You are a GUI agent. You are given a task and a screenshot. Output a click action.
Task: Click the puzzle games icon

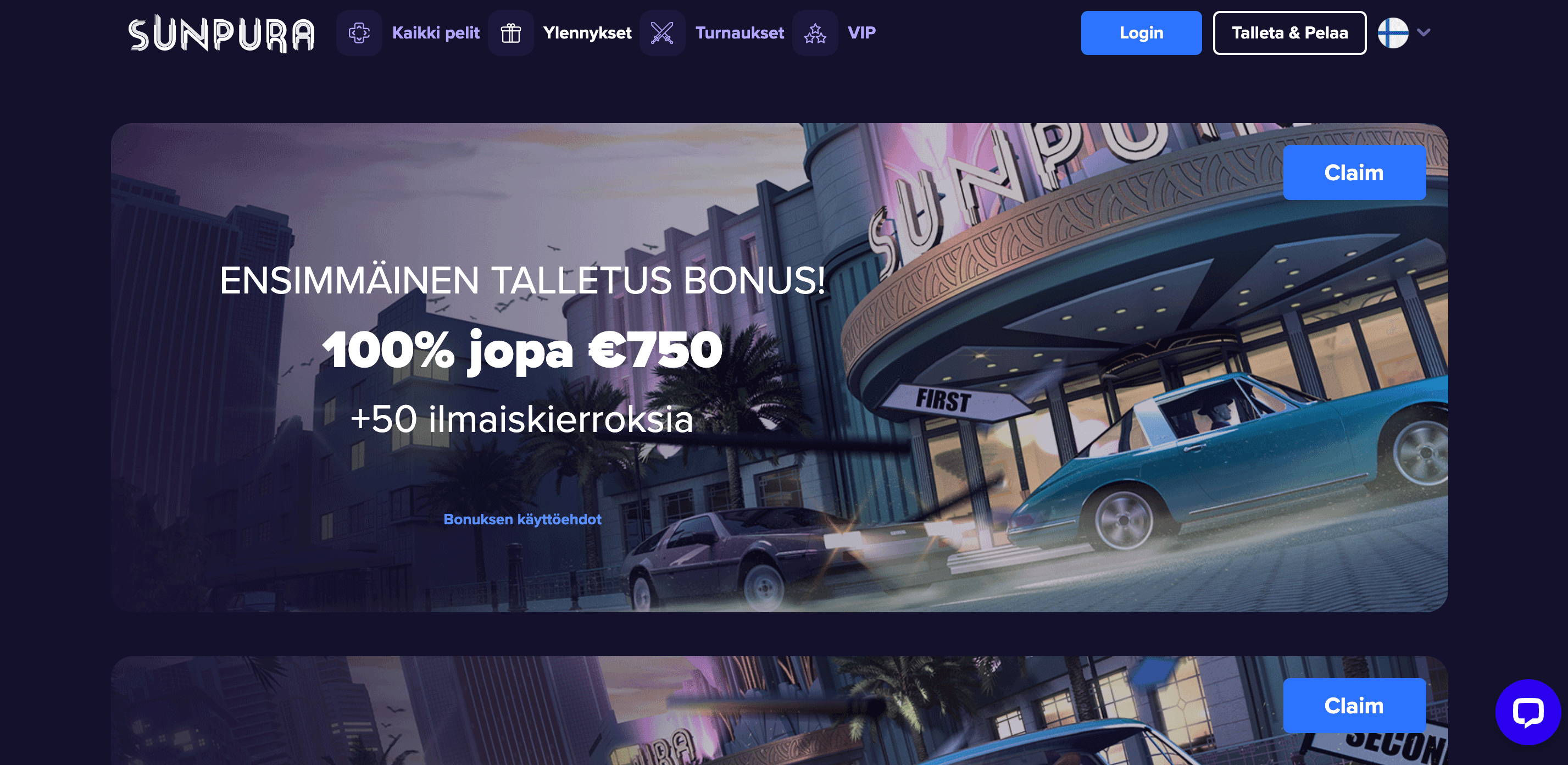[359, 33]
